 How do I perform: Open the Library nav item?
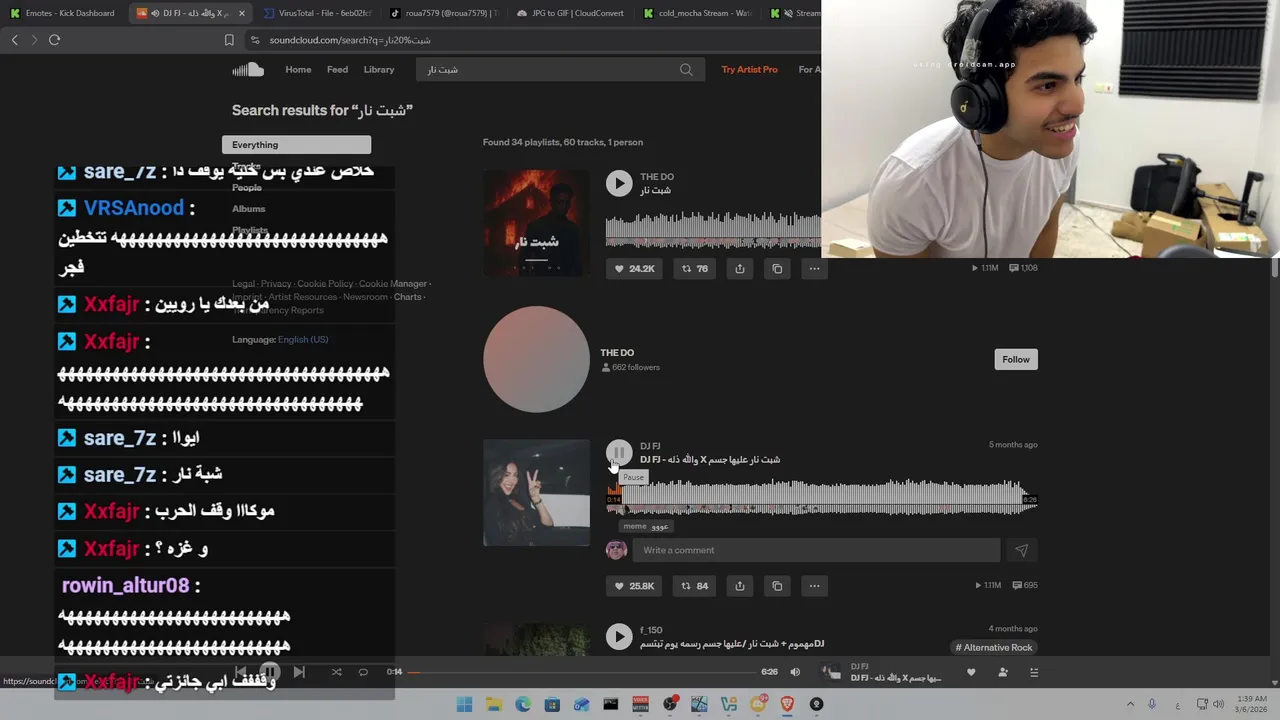coord(378,69)
